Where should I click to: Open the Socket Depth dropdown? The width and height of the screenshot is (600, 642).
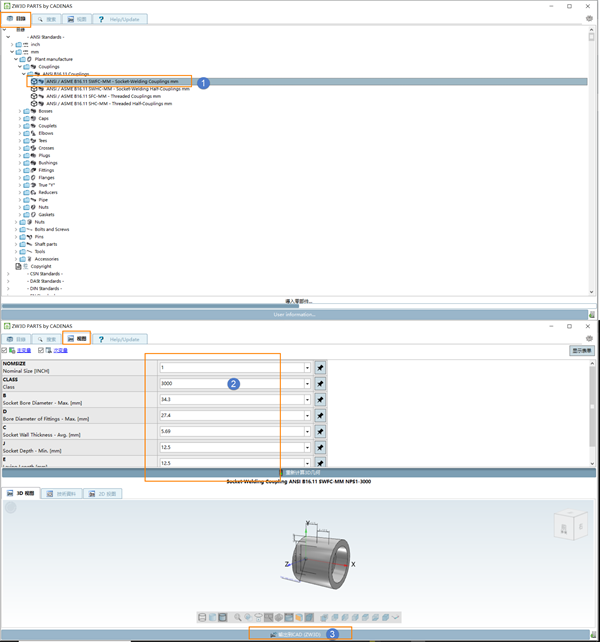coord(307,448)
